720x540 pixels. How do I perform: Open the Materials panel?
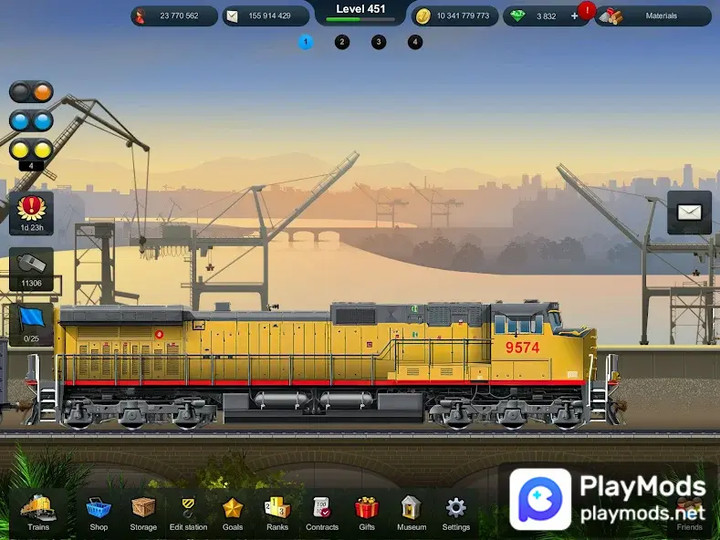coord(653,16)
